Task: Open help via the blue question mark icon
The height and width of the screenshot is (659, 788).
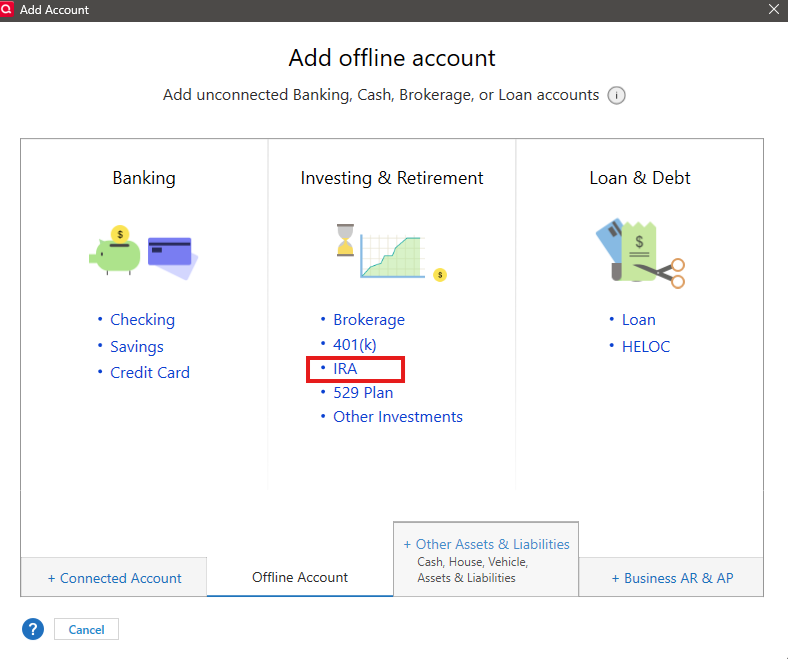Action: pyautogui.click(x=33, y=629)
